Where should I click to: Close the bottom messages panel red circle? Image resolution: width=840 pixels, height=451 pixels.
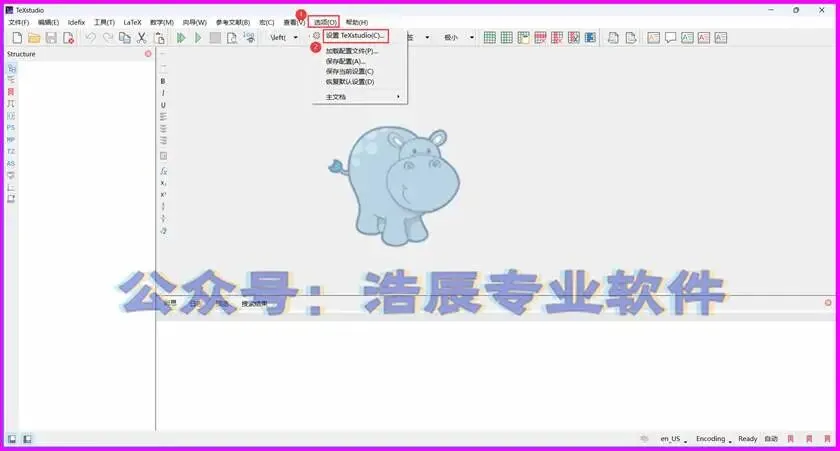[x=828, y=303]
